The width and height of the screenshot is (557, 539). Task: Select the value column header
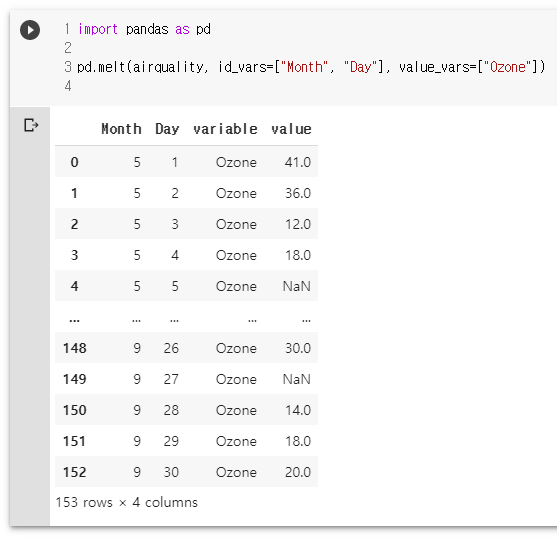(x=291, y=129)
